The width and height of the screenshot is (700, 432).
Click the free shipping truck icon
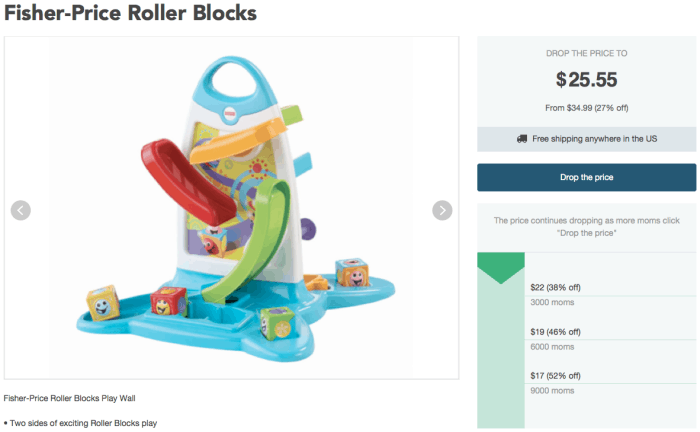[x=522, y=139]
